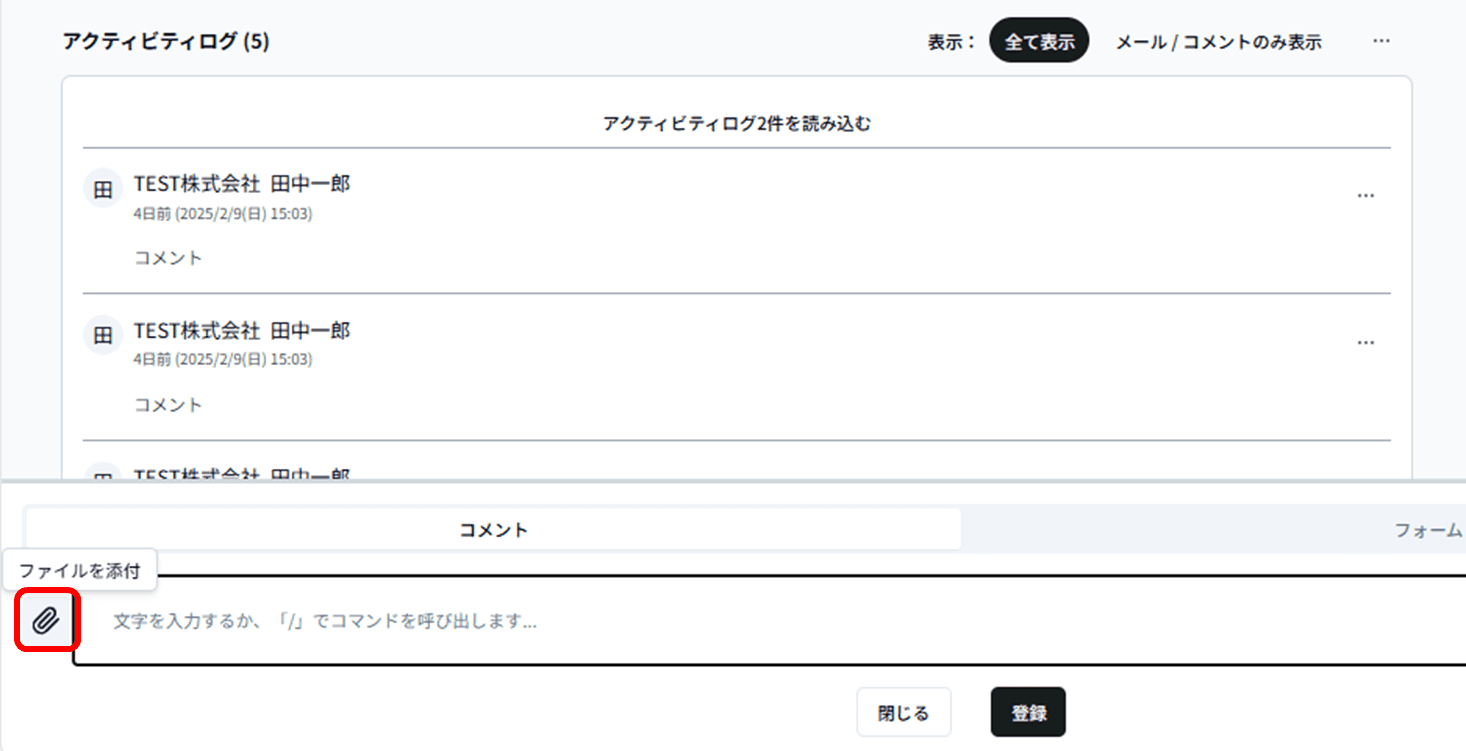Viewport: 1466px width, 751px height.
Task: Click the 田 avatar on the second comment
Action: coord(101,335)
